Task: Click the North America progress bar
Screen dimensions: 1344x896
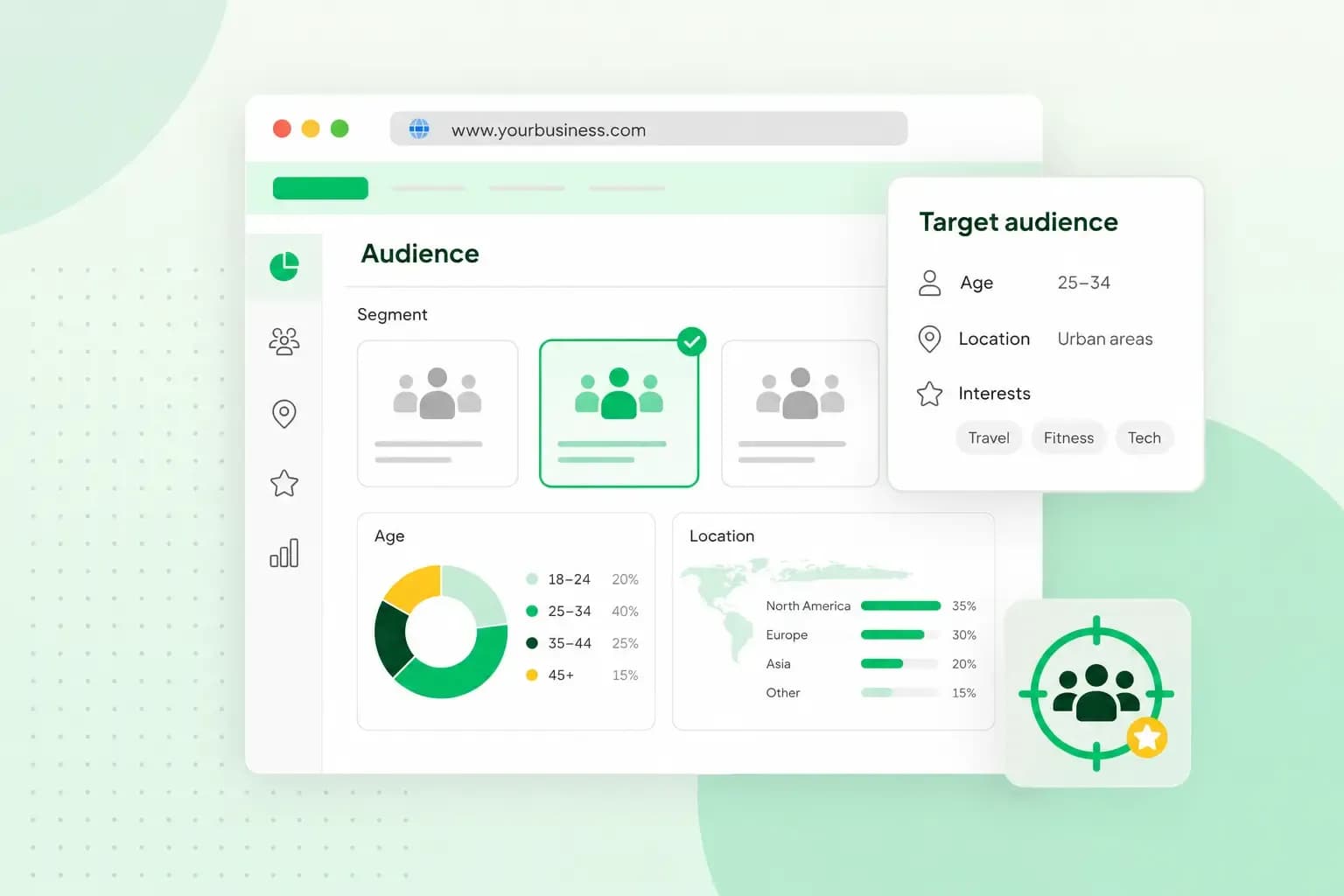Action: (900, 605)
